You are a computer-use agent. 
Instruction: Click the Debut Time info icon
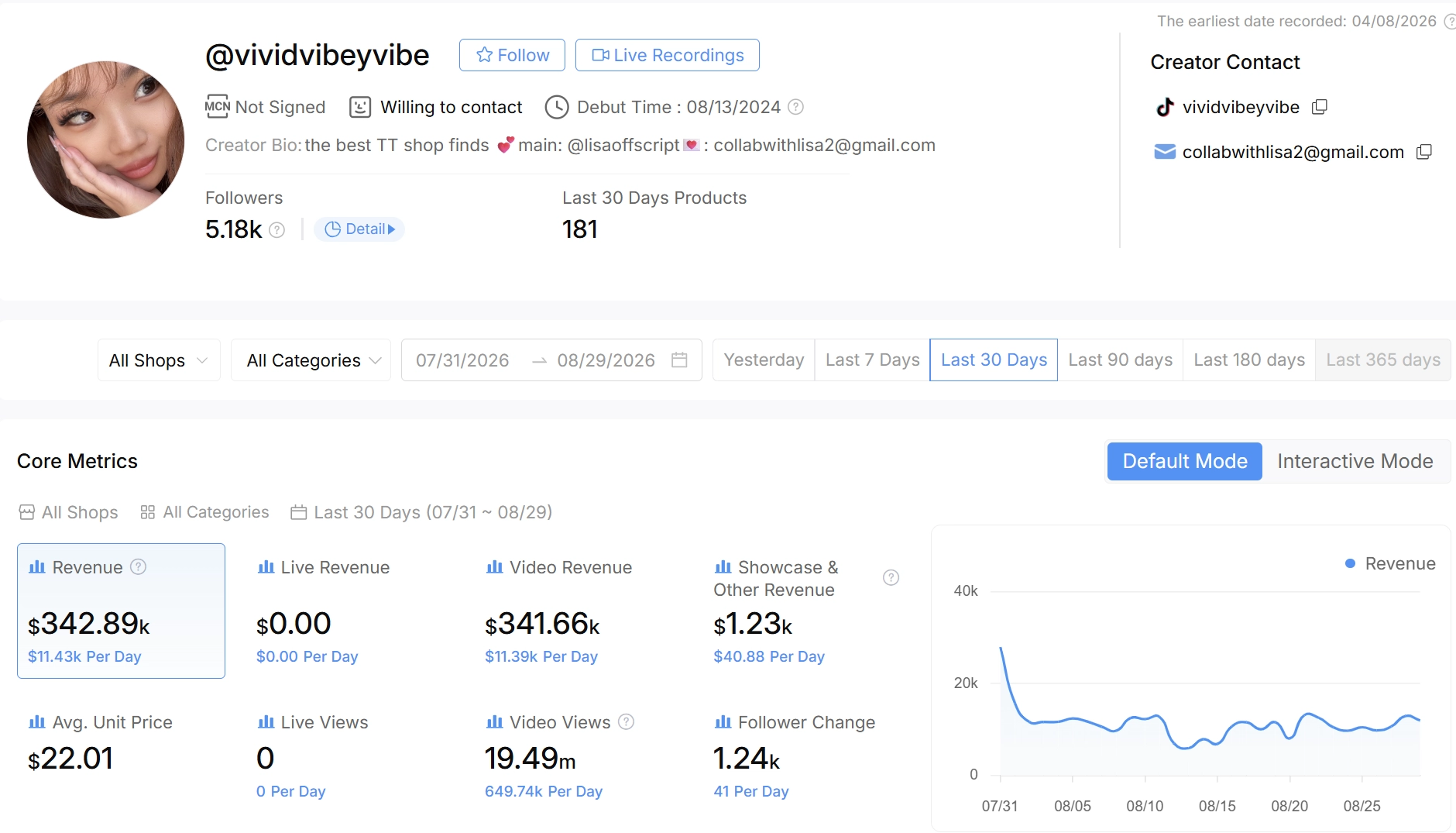(795, 107)
